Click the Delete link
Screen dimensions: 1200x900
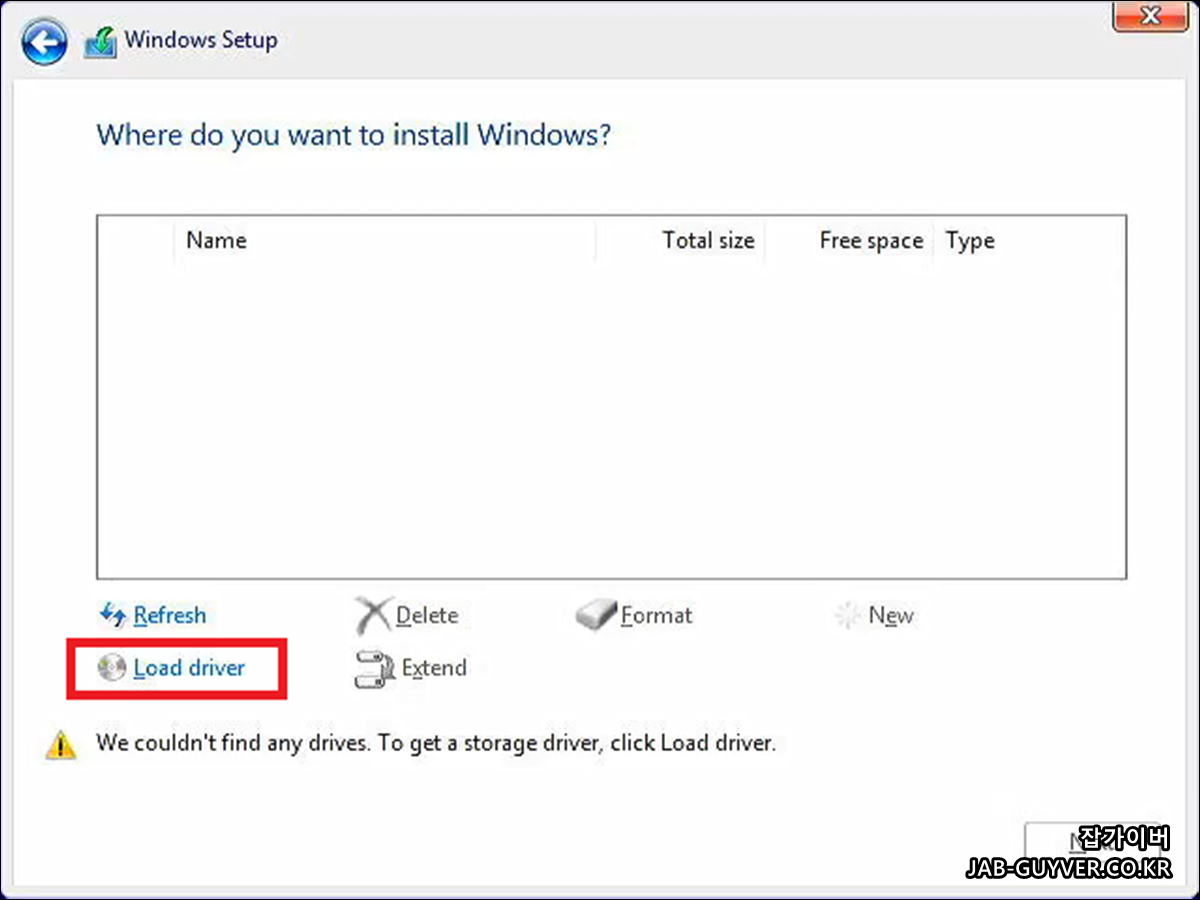tap(427, 616)
